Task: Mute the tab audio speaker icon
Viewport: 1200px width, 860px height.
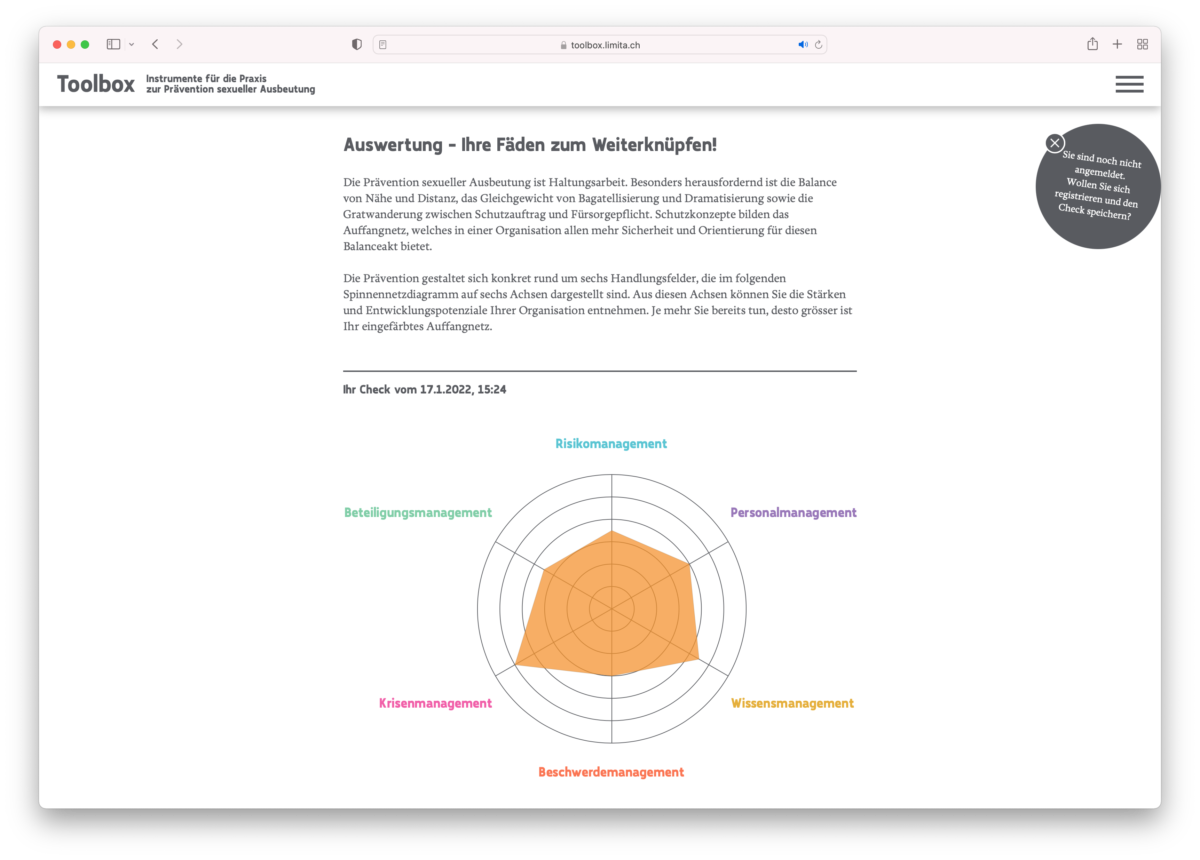Action: click(x=802, y=45)
